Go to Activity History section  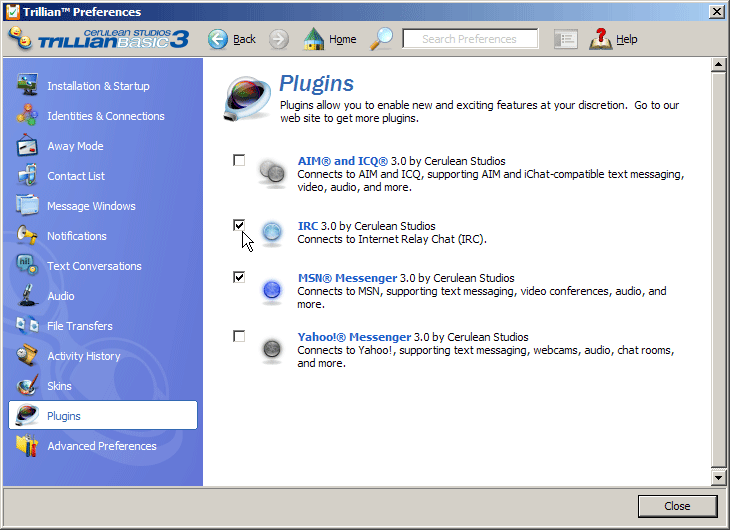84,356
